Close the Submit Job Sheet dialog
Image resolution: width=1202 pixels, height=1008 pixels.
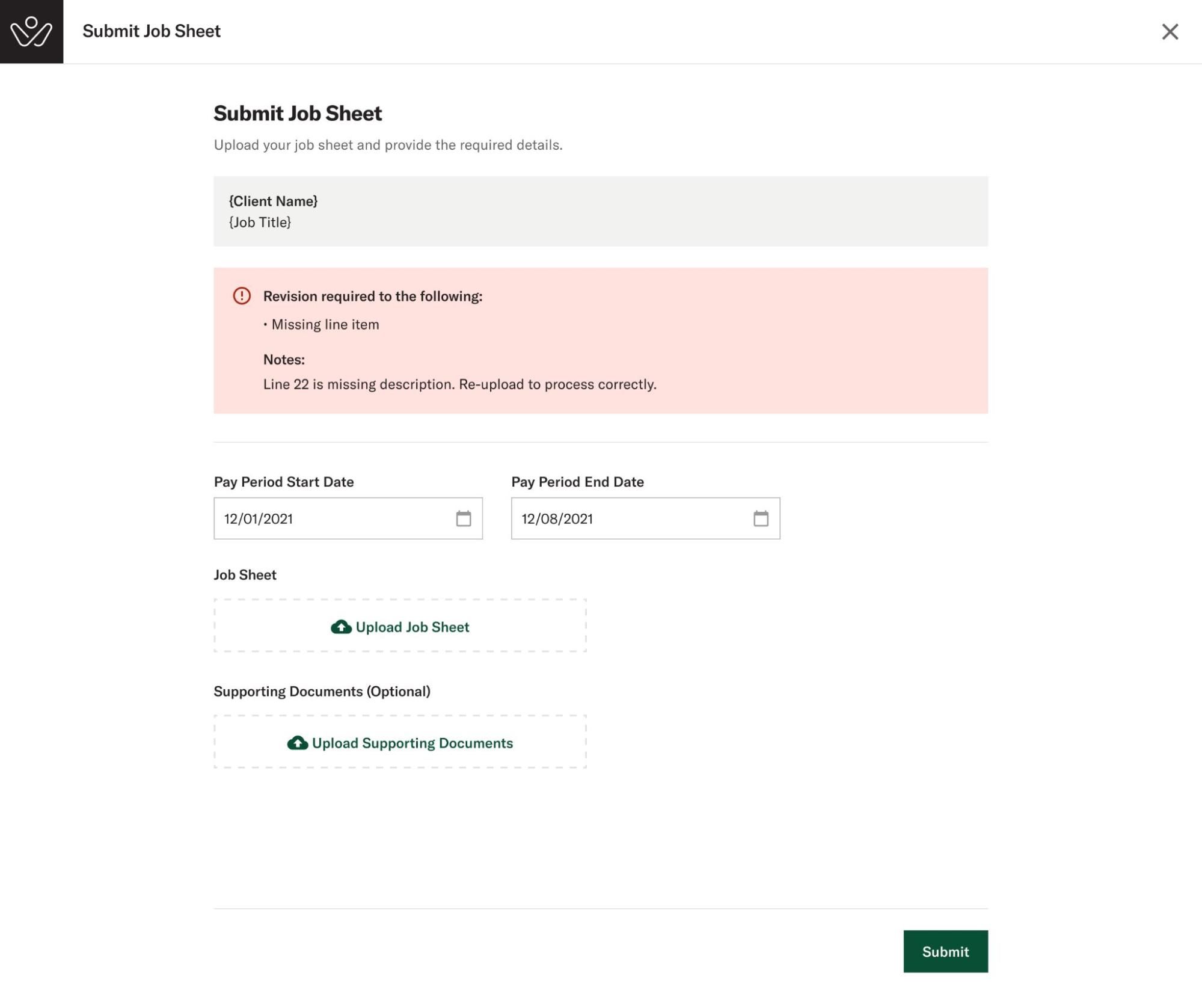[1170, 31]
